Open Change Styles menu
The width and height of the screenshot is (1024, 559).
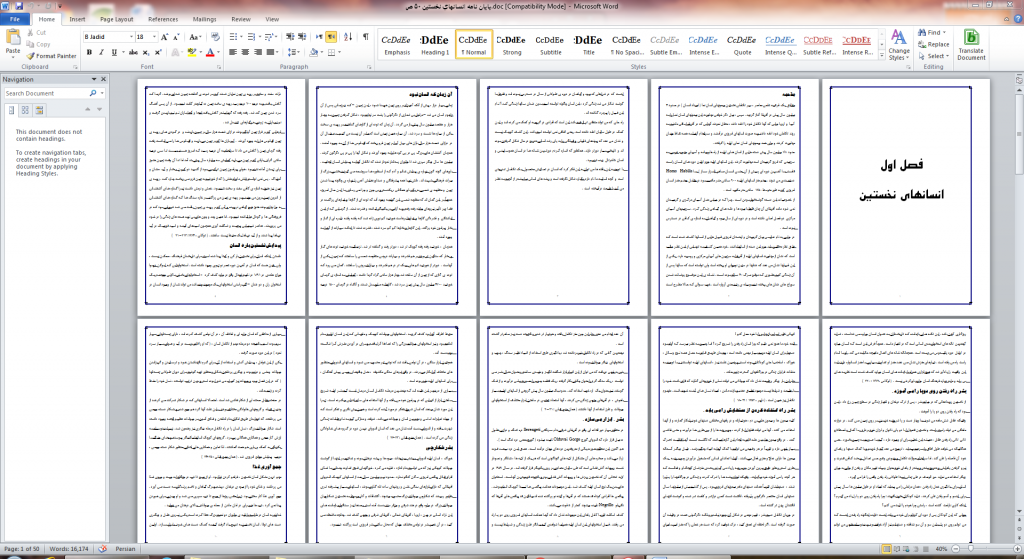[899, 45]
